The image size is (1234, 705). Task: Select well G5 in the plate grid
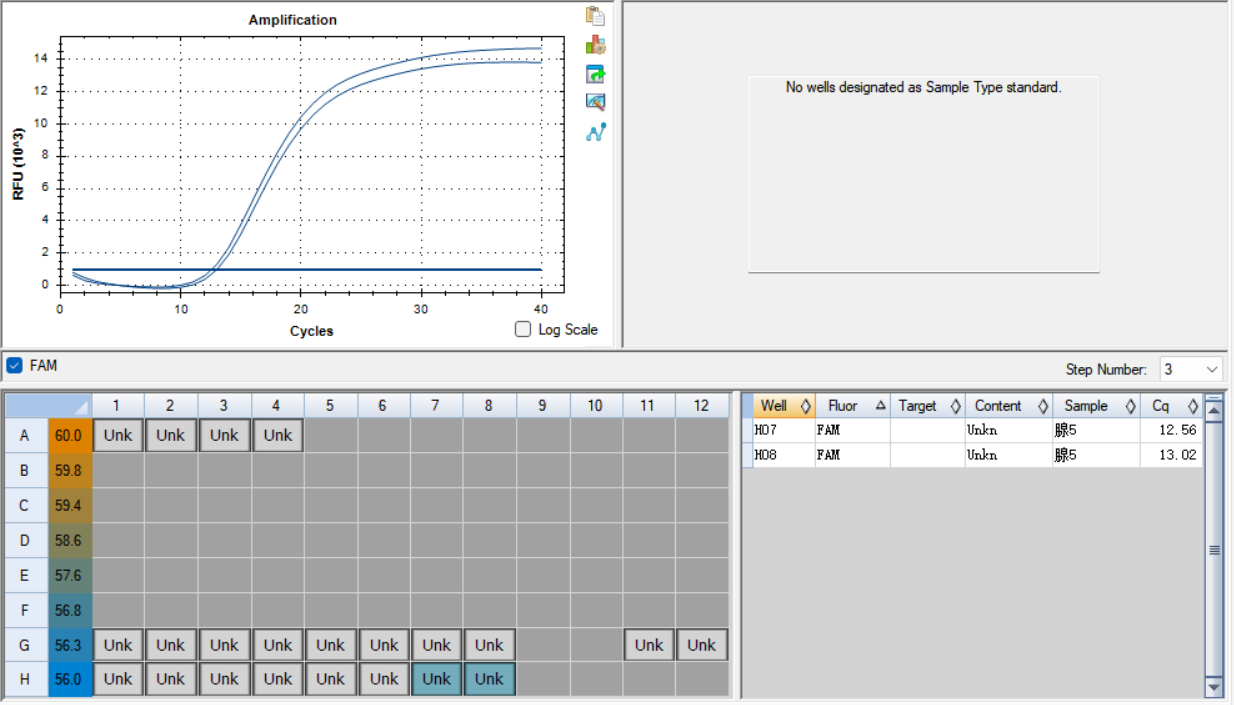(330, 645)
